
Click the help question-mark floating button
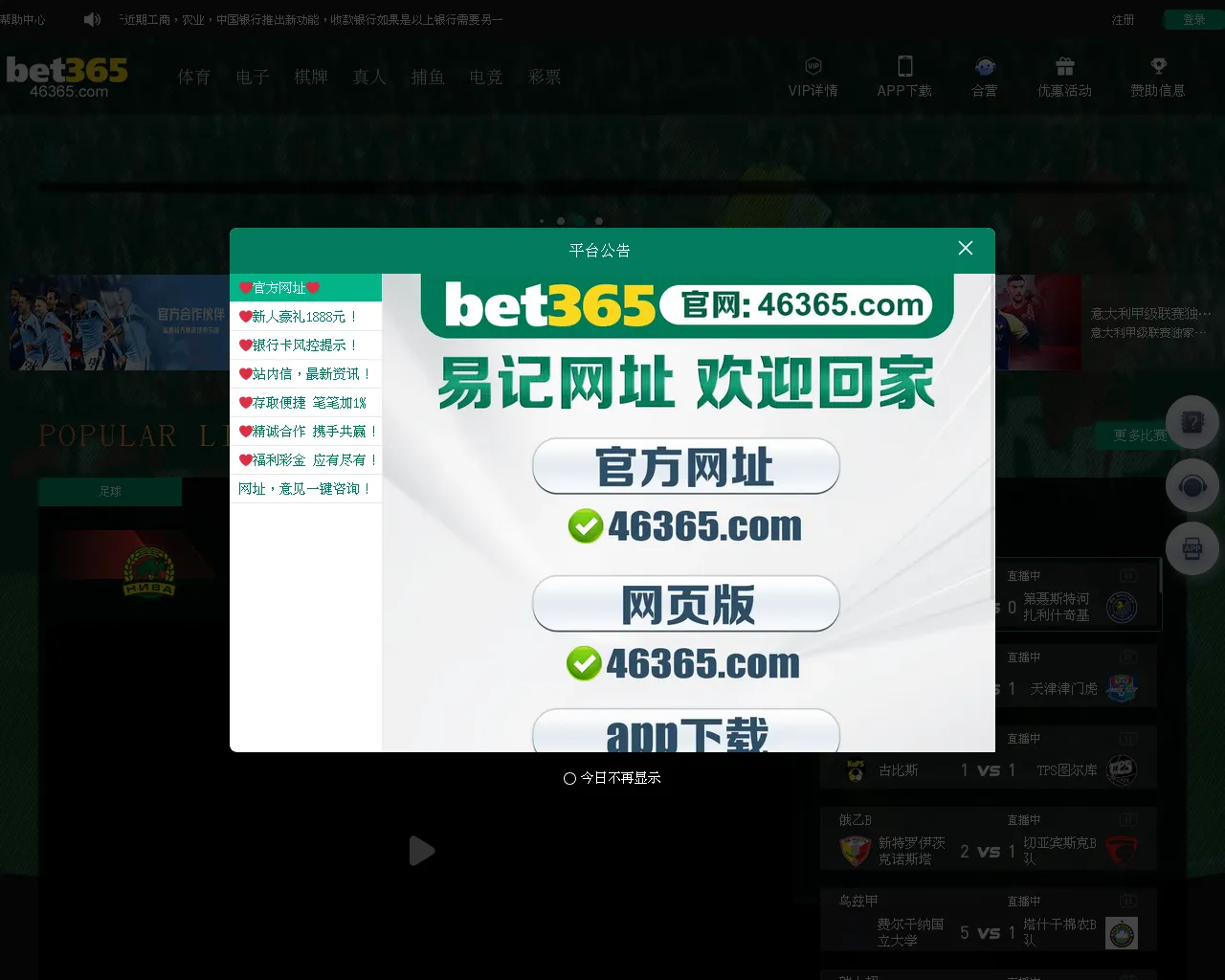(1192, 422)
